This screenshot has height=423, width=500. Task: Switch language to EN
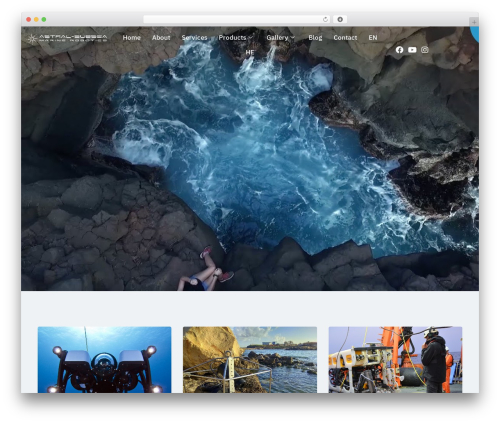[x=373, y=38]
